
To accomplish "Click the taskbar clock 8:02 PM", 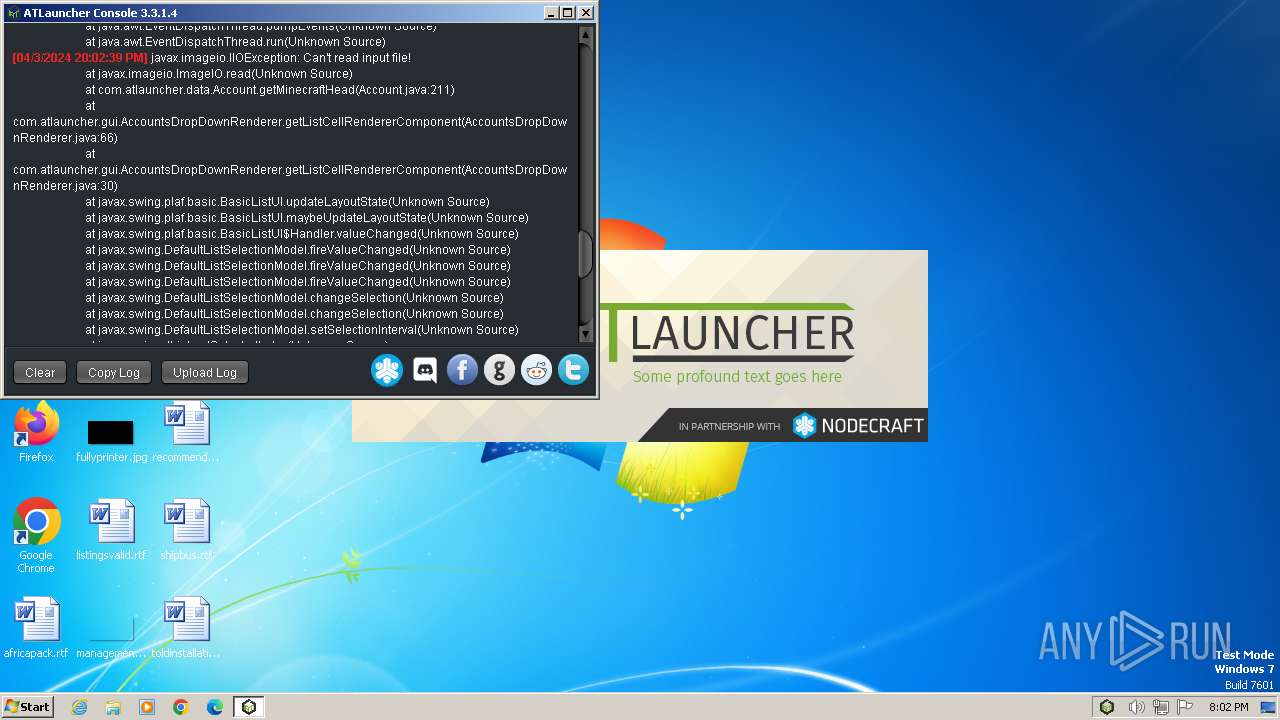I will (x=1228, y=707).
